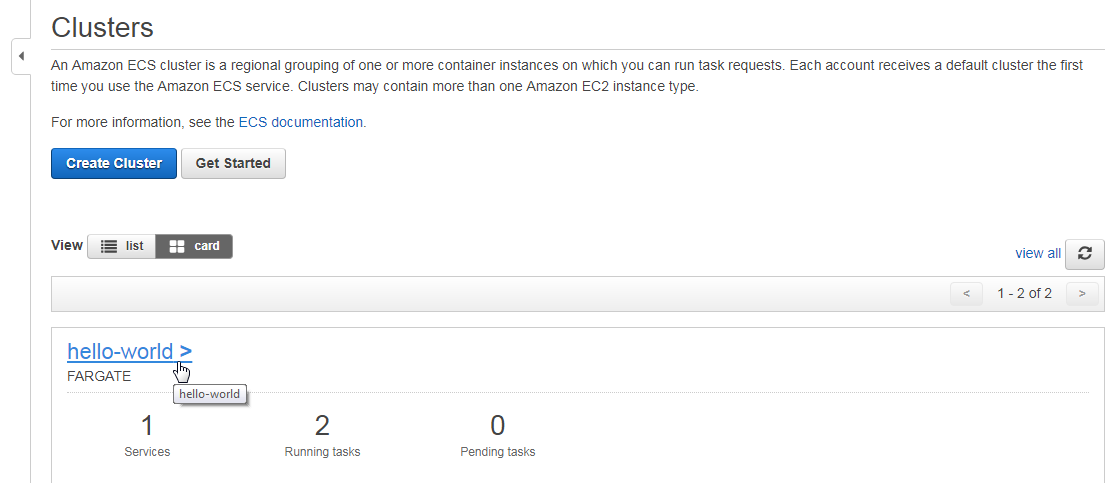Click the view all link

[x=1037, y=253]
